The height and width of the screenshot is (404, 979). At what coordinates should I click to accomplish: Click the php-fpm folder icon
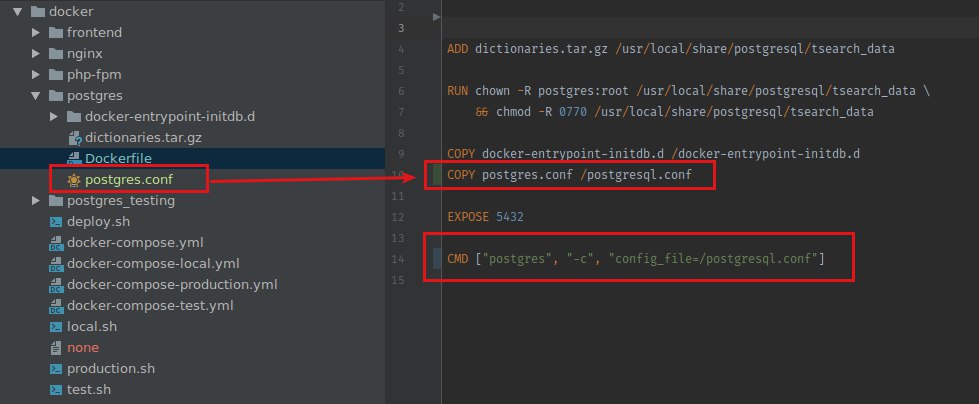click(56, 75)
